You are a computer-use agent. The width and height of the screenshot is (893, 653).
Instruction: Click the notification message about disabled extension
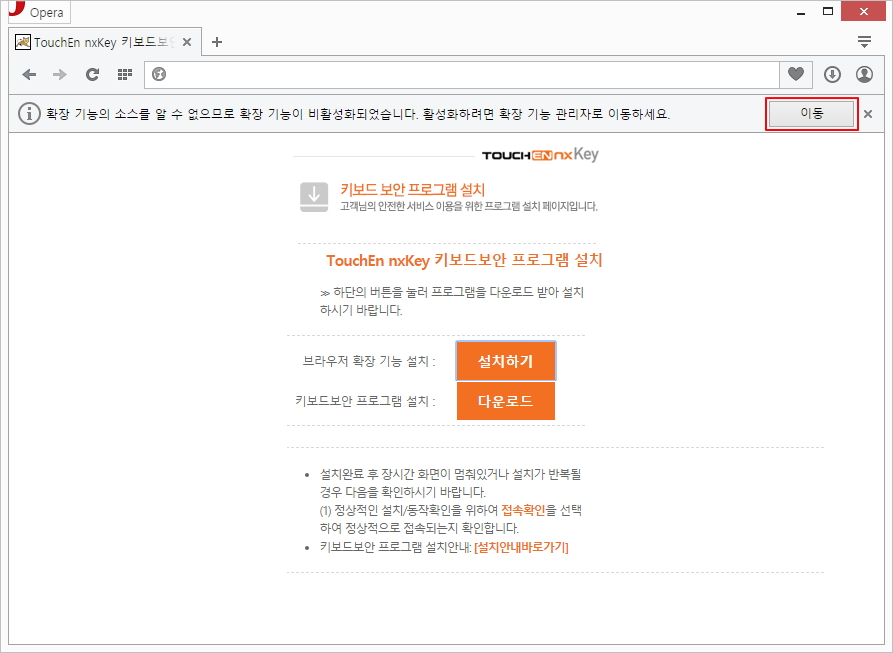coord(358,114)
